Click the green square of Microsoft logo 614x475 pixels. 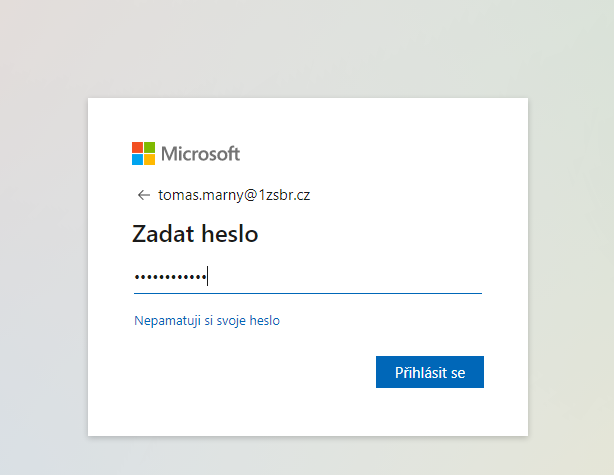tap(150, 148)
